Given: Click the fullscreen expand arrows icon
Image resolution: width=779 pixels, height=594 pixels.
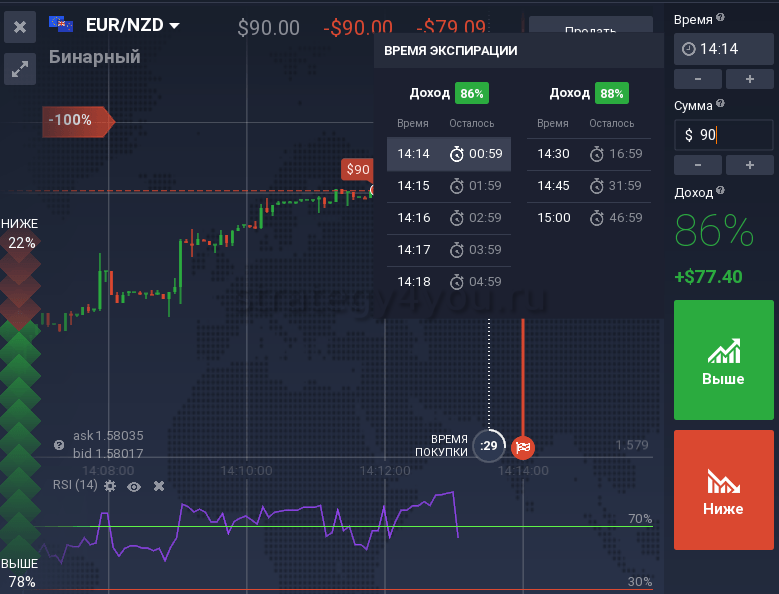Looking at the screenshot, I should (x=20, y=68).
